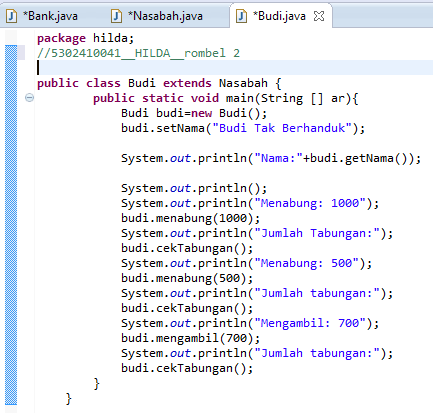
Task: Collapse the main method fold marker
Action: click(29, 98)
